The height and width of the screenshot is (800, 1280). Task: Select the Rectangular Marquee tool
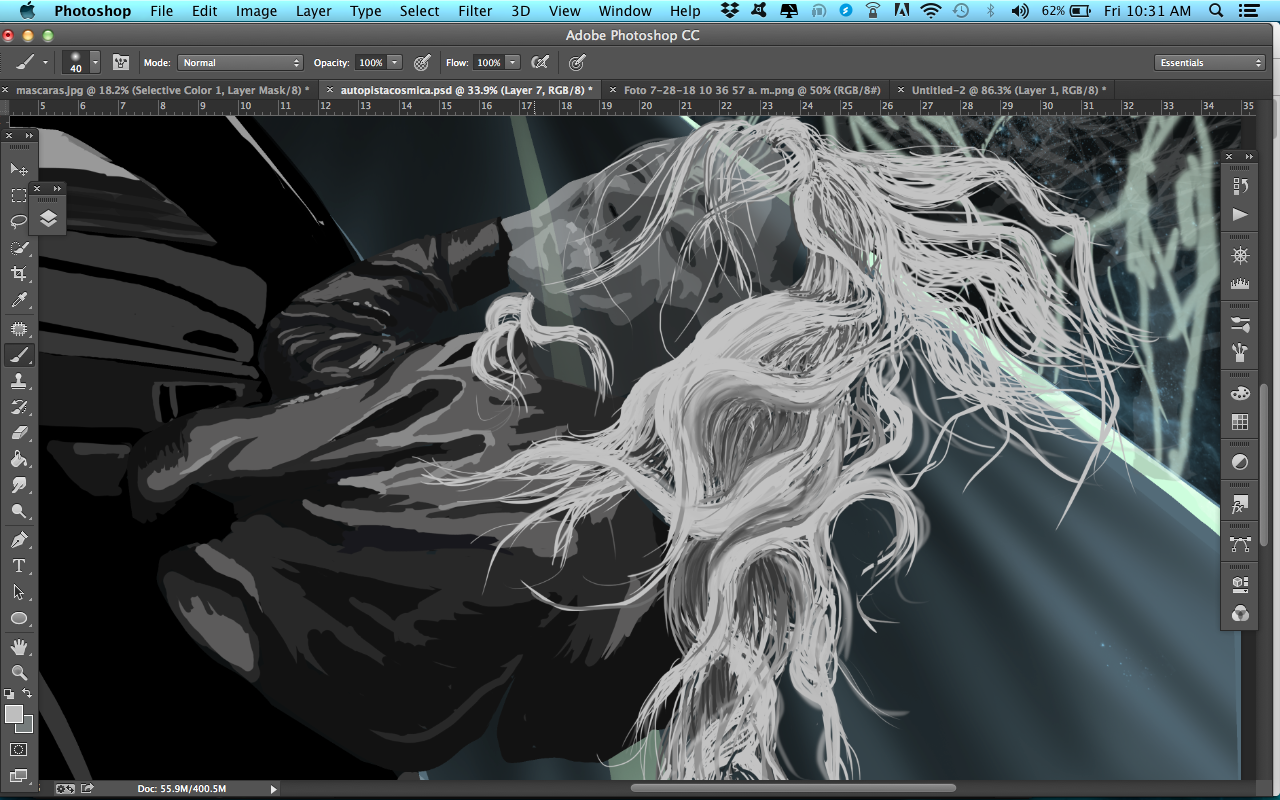[19, 196]
